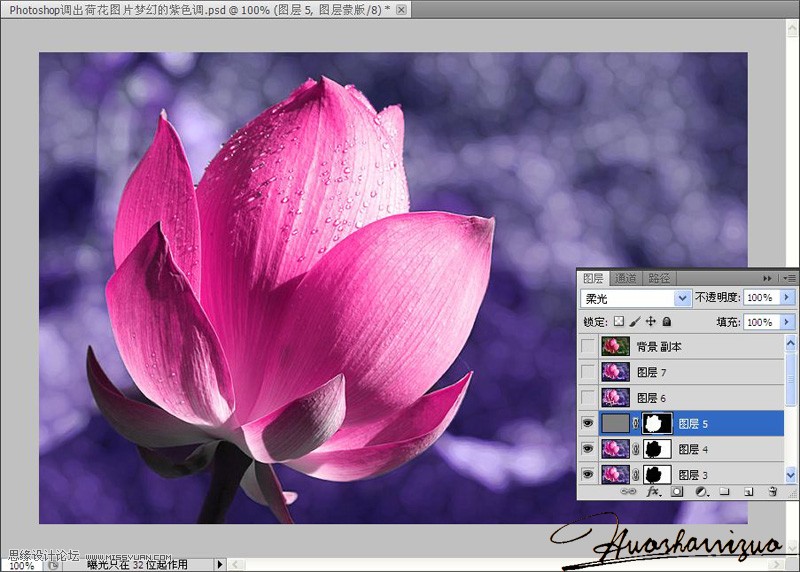Click the delete layer trash icon
The width and height of the screenshot is (800, 572).
[x=772, y=491]
